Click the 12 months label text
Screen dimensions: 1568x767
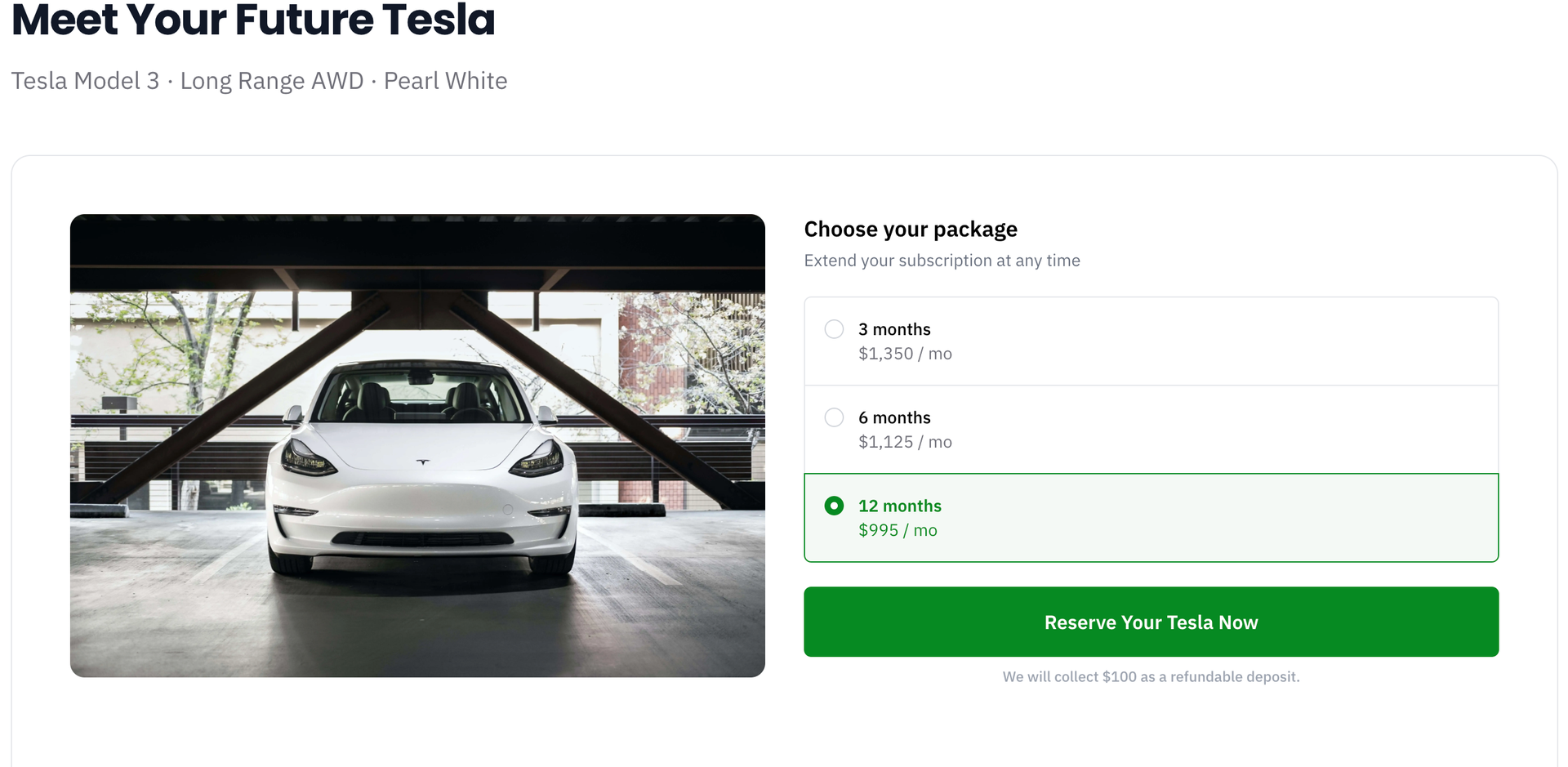899,506
